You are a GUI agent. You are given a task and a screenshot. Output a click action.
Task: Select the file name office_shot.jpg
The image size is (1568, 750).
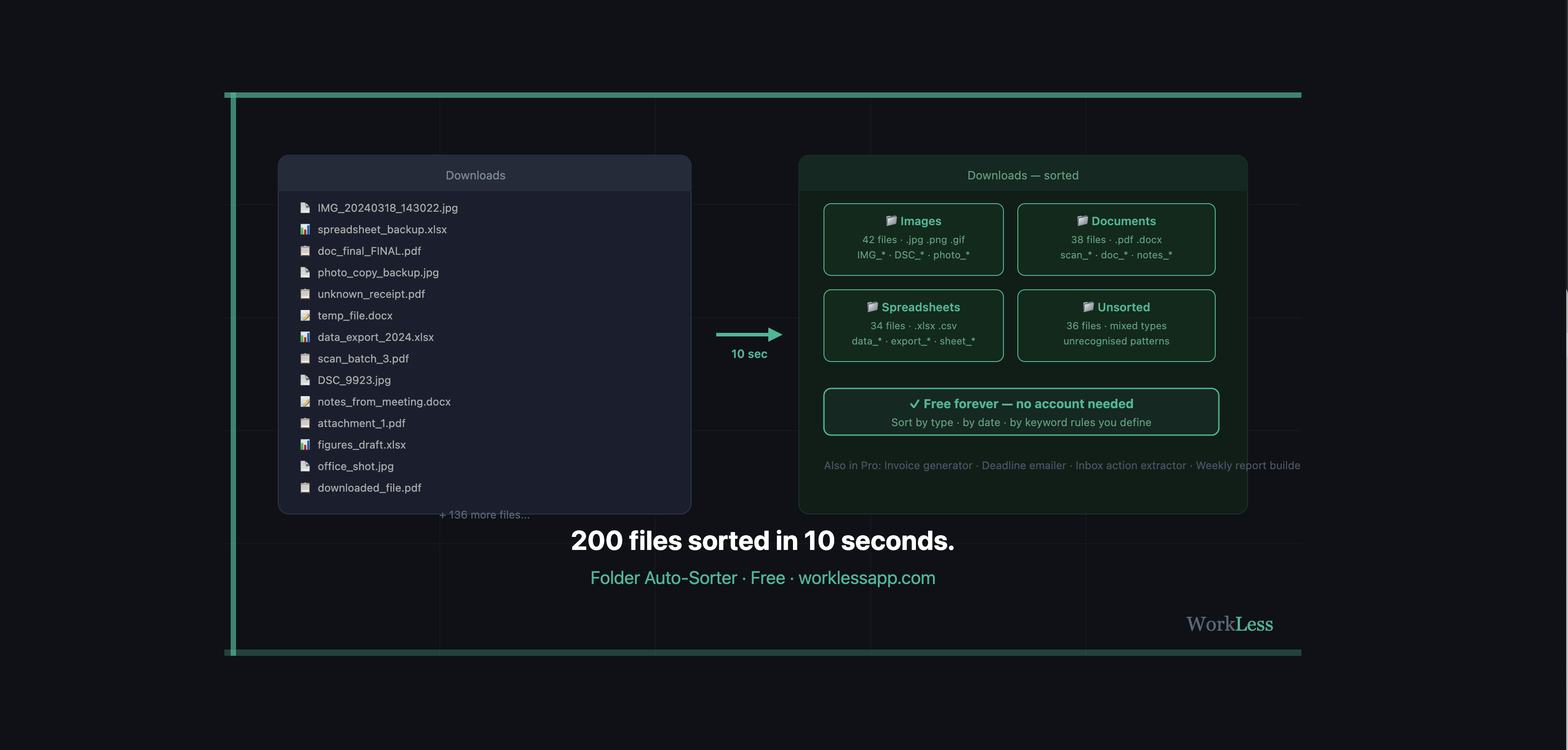coord(355,466)
